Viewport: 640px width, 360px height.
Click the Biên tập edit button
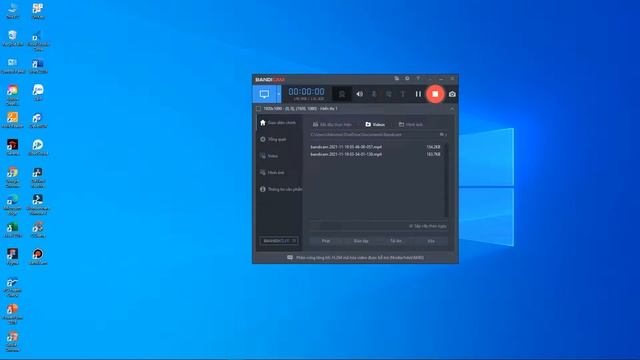tap(361, 241)
